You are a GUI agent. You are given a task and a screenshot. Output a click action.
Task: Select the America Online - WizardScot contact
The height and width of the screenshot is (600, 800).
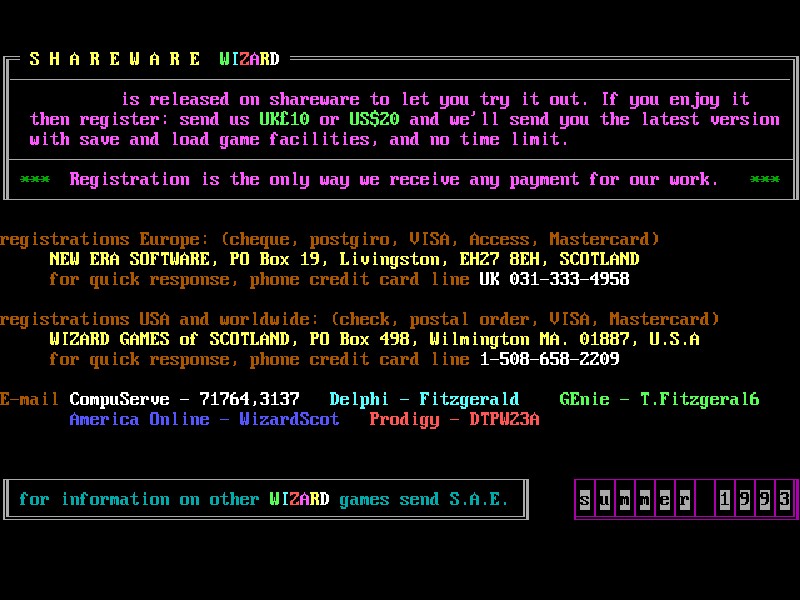[204, 419]
